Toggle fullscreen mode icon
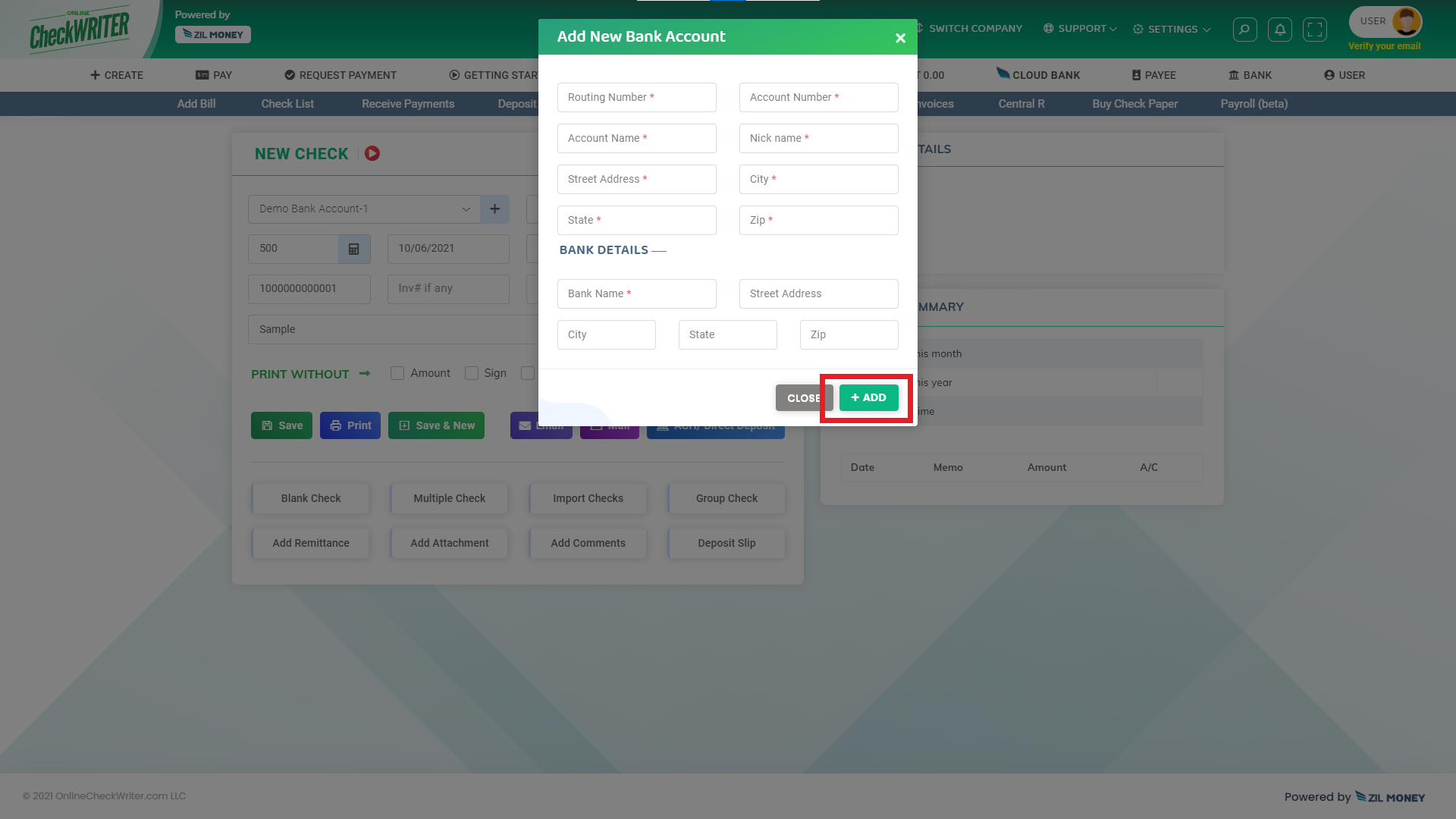 1315,30
